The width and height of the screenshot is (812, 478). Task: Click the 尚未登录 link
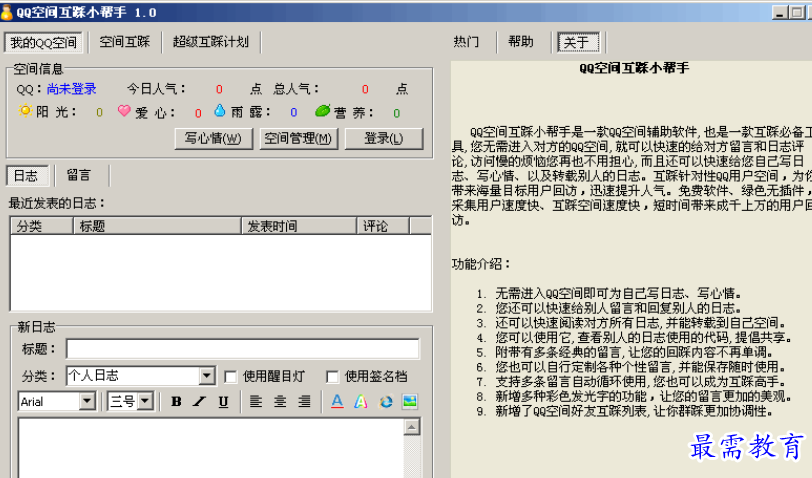[71, 89]
